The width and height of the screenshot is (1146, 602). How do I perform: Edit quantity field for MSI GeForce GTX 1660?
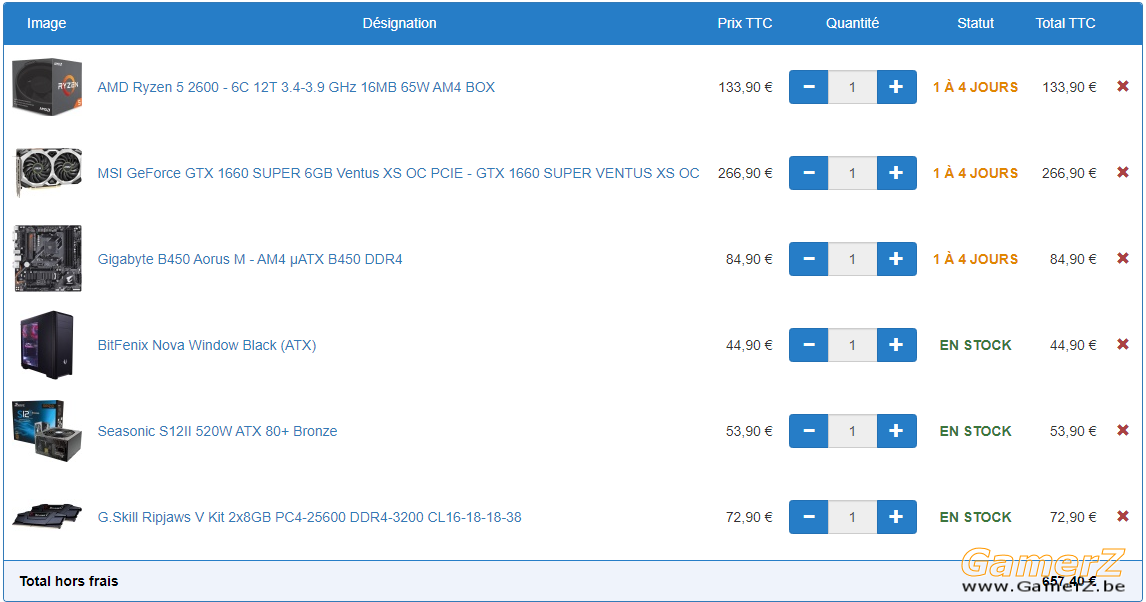point(852,173)
